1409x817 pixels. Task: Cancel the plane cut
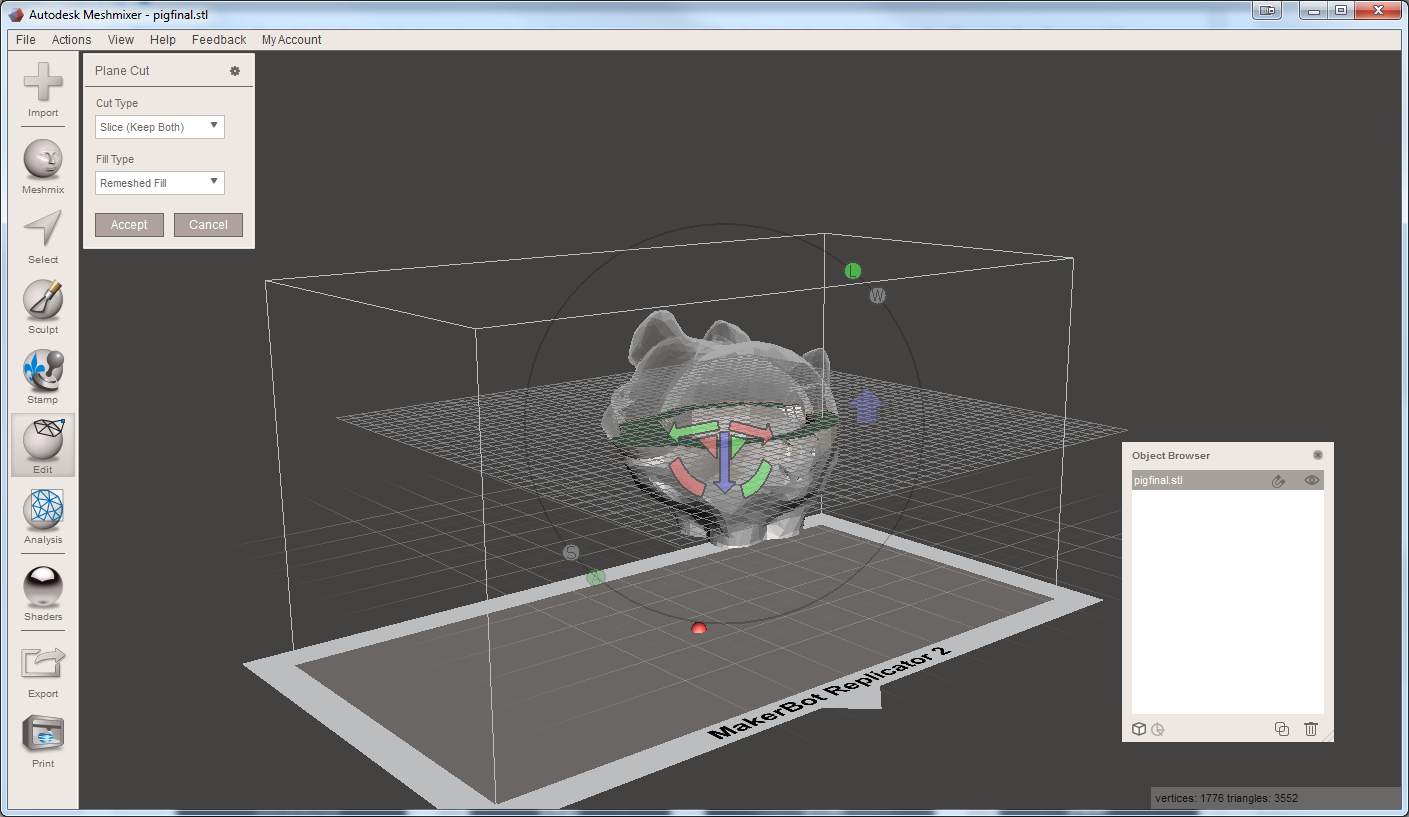pyautogui.click(x=208, y=225)
